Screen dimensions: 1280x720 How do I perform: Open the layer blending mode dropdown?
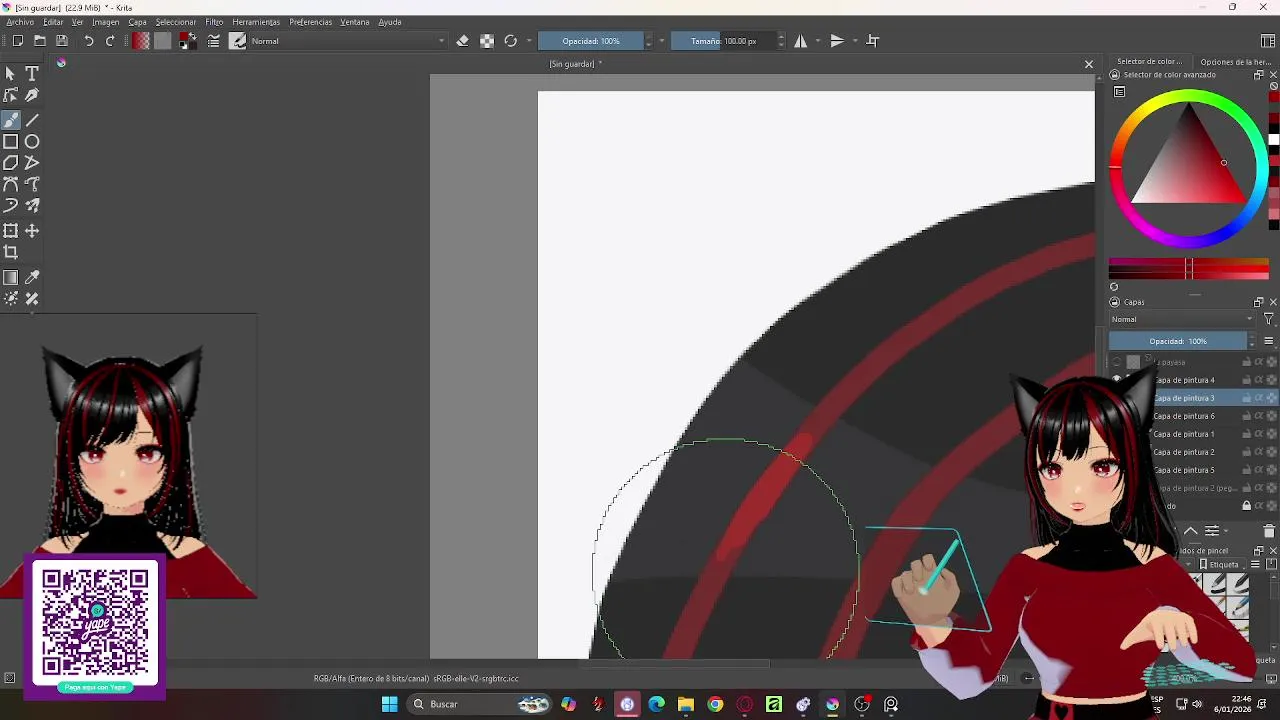1182,319
